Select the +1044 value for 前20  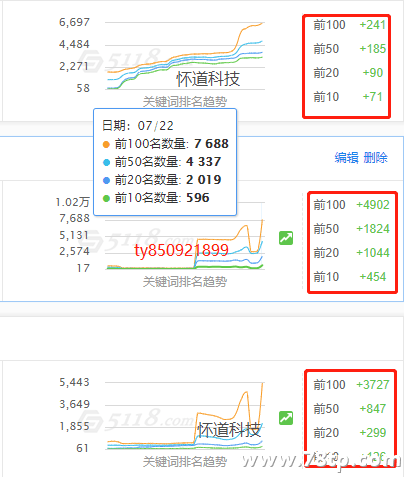(x=373, y=253)
